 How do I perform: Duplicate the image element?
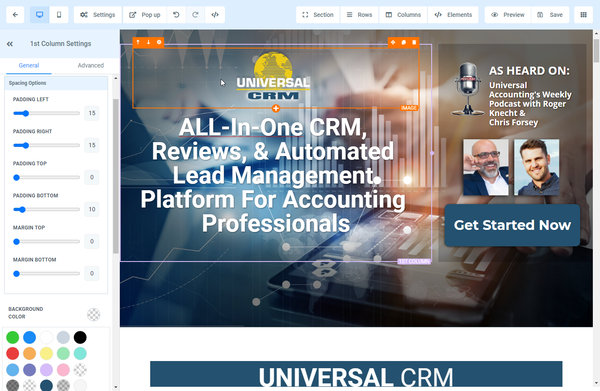404,42
